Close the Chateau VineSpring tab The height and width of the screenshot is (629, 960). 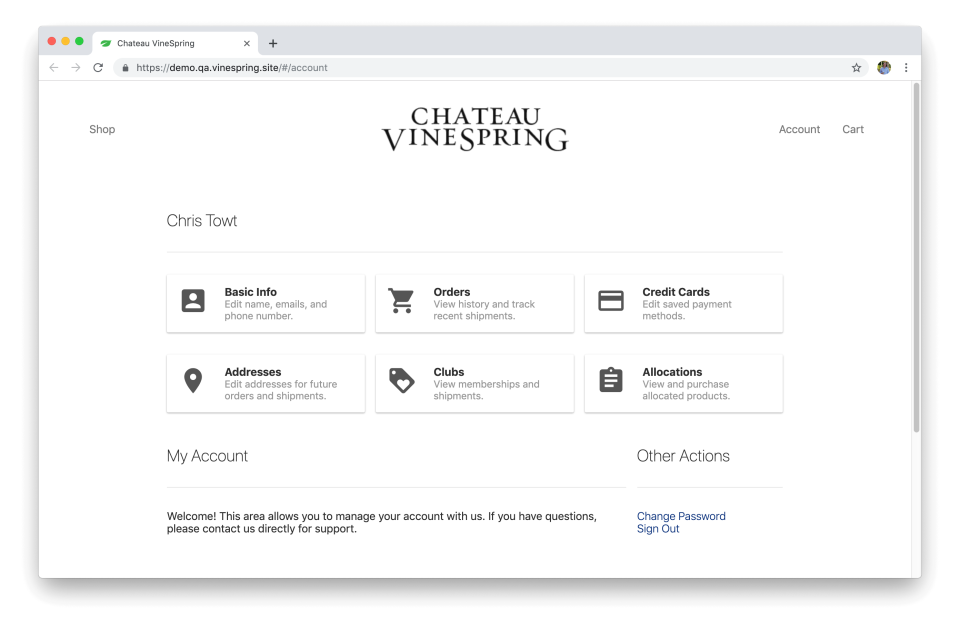(247, 43)
